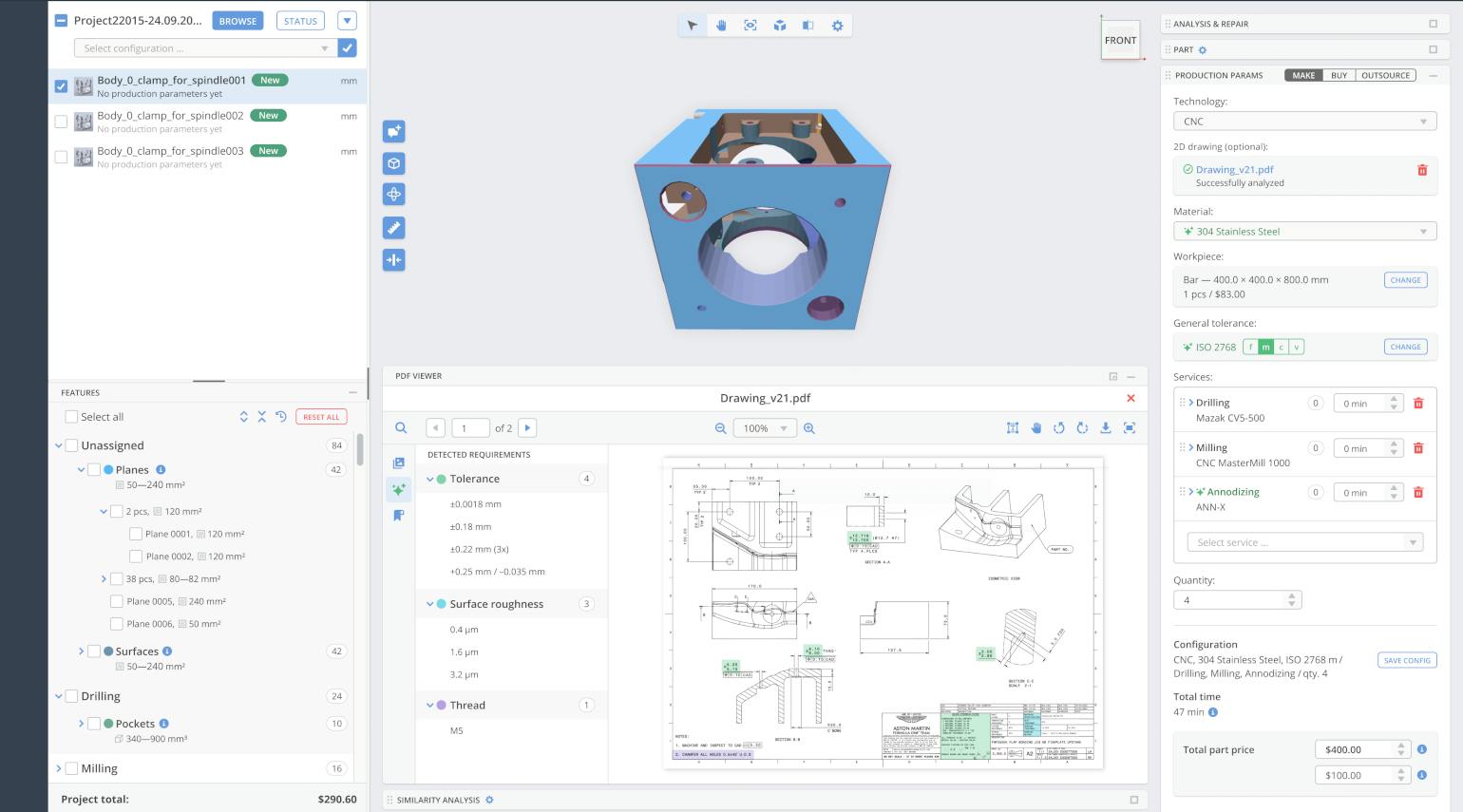Zoom in the PDF drawing
The height and width of the screenshot is (812, 1463).
[809, 428]
